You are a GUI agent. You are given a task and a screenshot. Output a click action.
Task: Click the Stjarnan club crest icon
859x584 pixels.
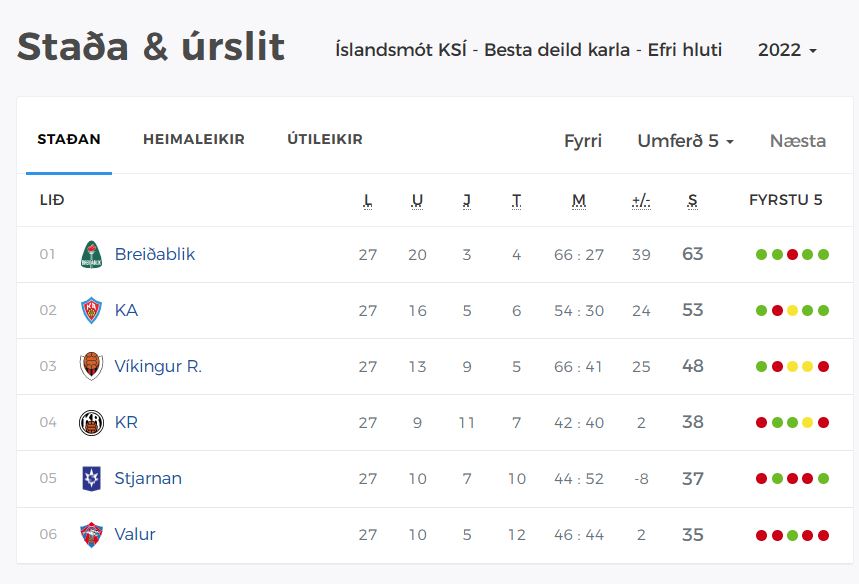(91, 479)
